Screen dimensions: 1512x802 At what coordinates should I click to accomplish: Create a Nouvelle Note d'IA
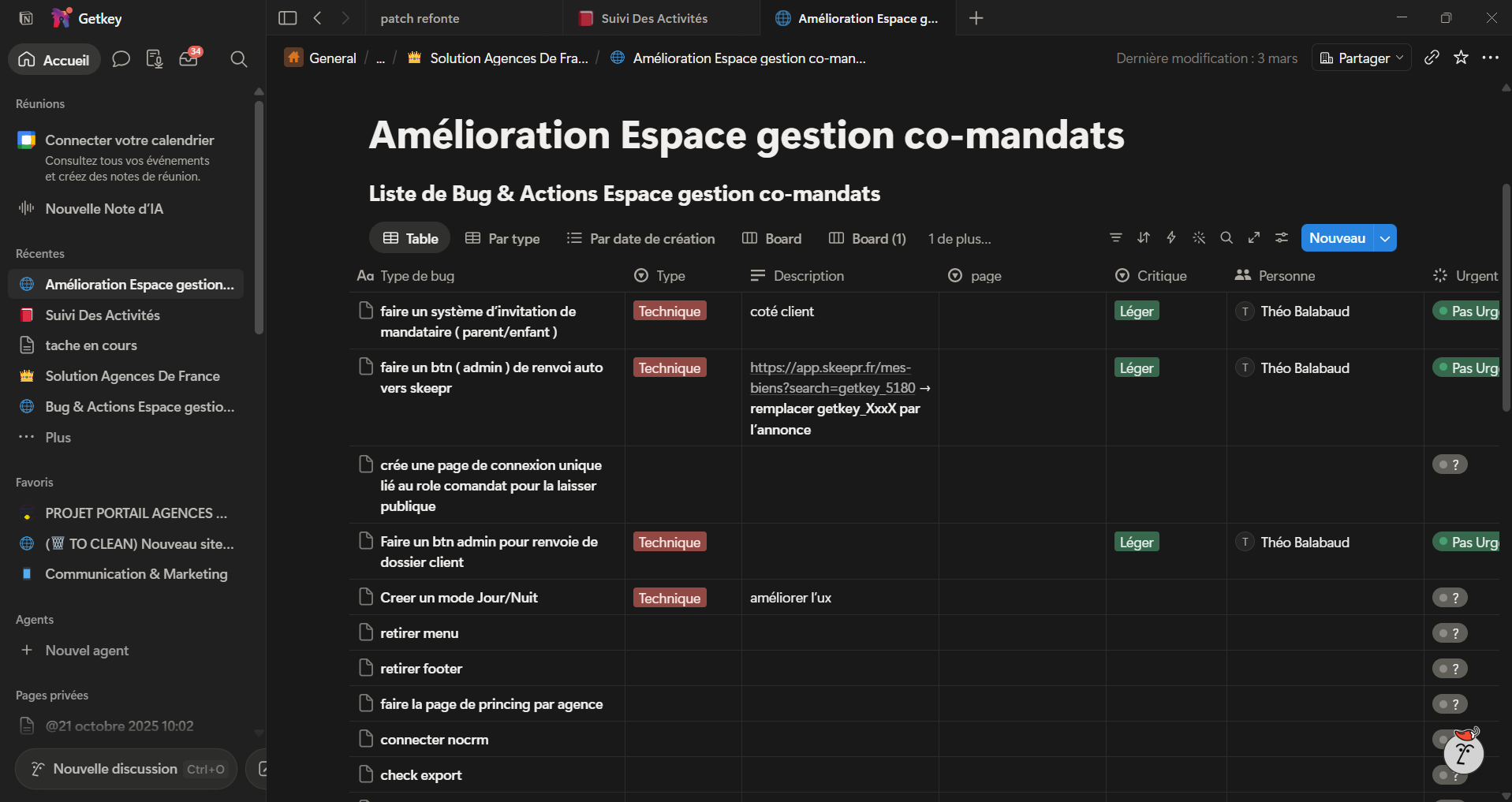pyautogui.click(x=104, y=209)
